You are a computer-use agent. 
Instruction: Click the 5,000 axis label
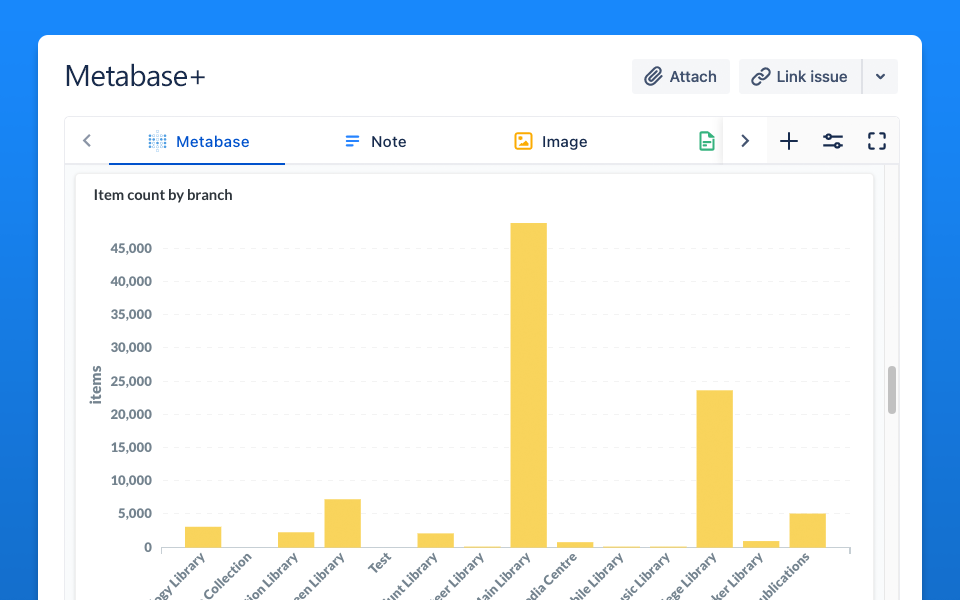(135, 514)
